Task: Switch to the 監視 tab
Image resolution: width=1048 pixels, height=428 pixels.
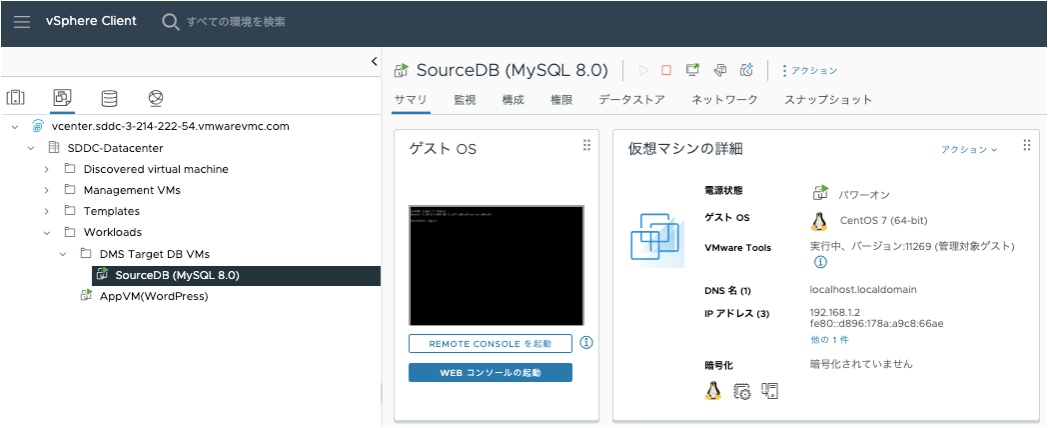Action: click(465, 100)
